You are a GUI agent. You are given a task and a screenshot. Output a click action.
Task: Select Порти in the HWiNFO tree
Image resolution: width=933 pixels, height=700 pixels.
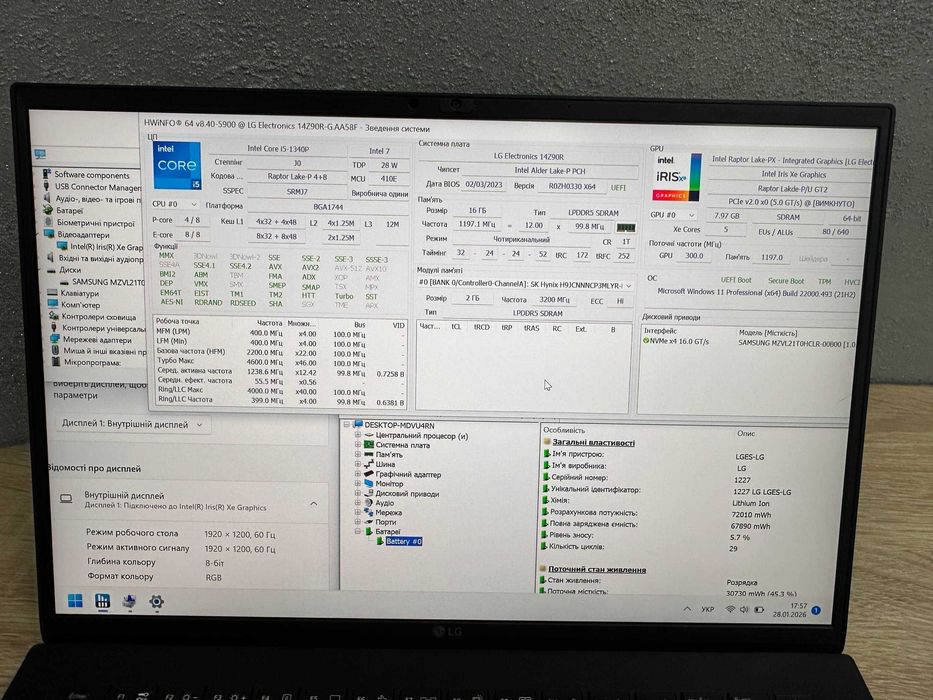386,522
